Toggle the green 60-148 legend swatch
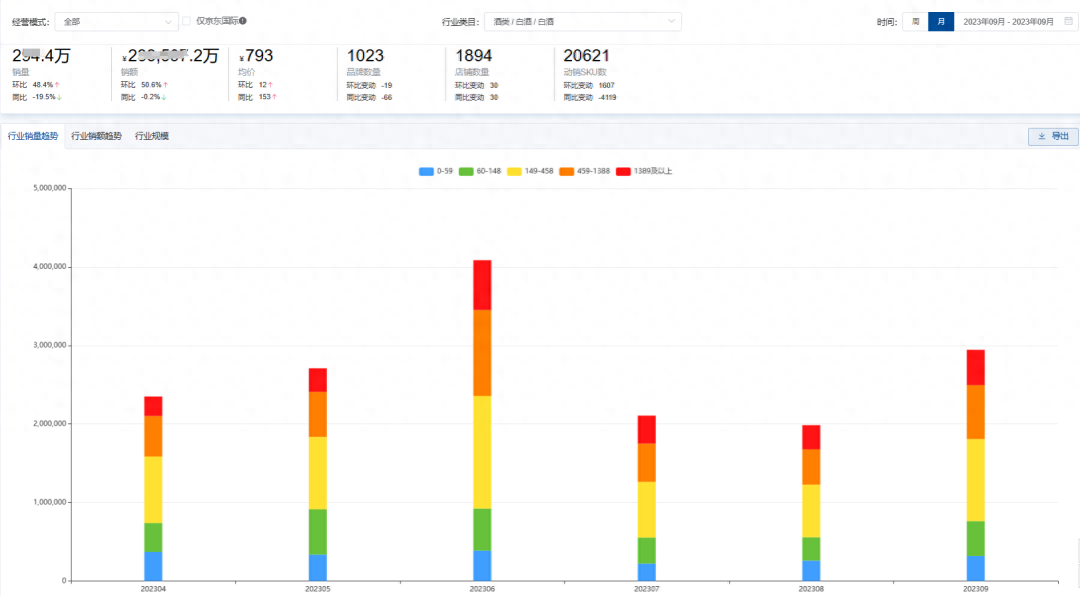Image resolution: width=1080 pixels, height=596 pixels. point(466,172)
